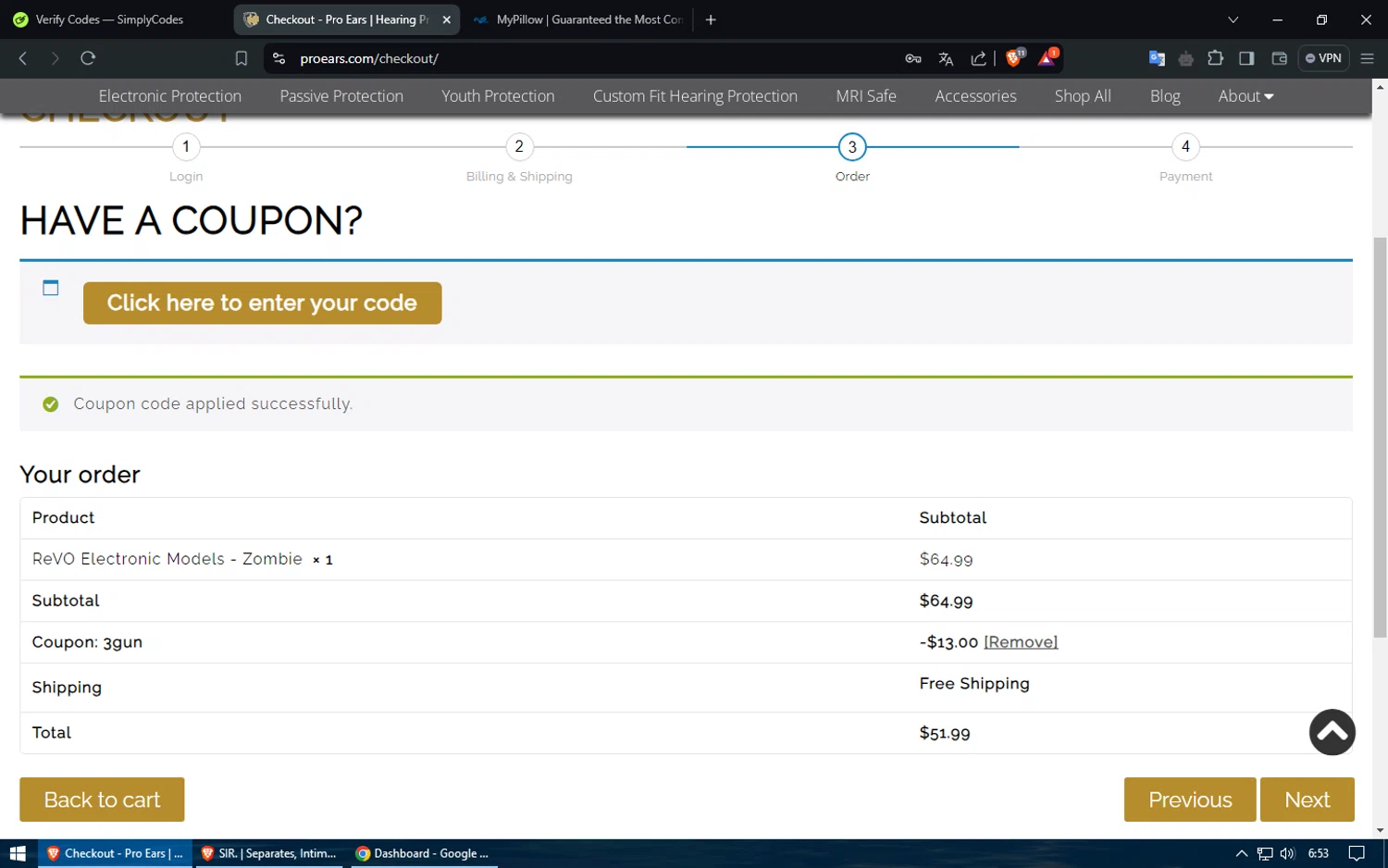Switch to SIR. Separates taskbar window
The height and width of the screenshot is (868, 1388).
[x=269, y=853]
